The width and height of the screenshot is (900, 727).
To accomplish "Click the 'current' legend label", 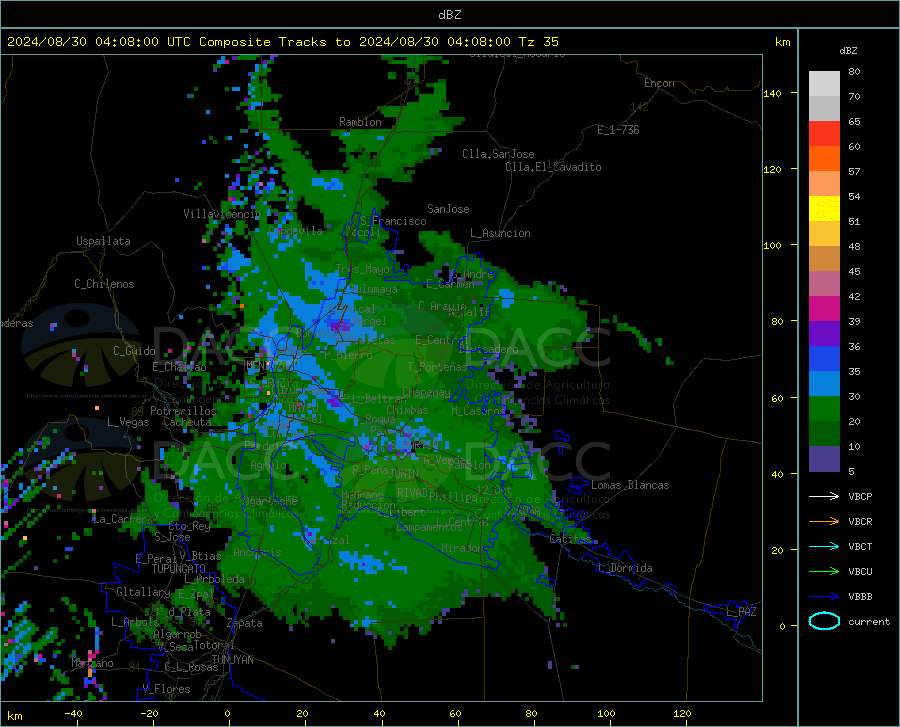I will [x=868, y=621].
